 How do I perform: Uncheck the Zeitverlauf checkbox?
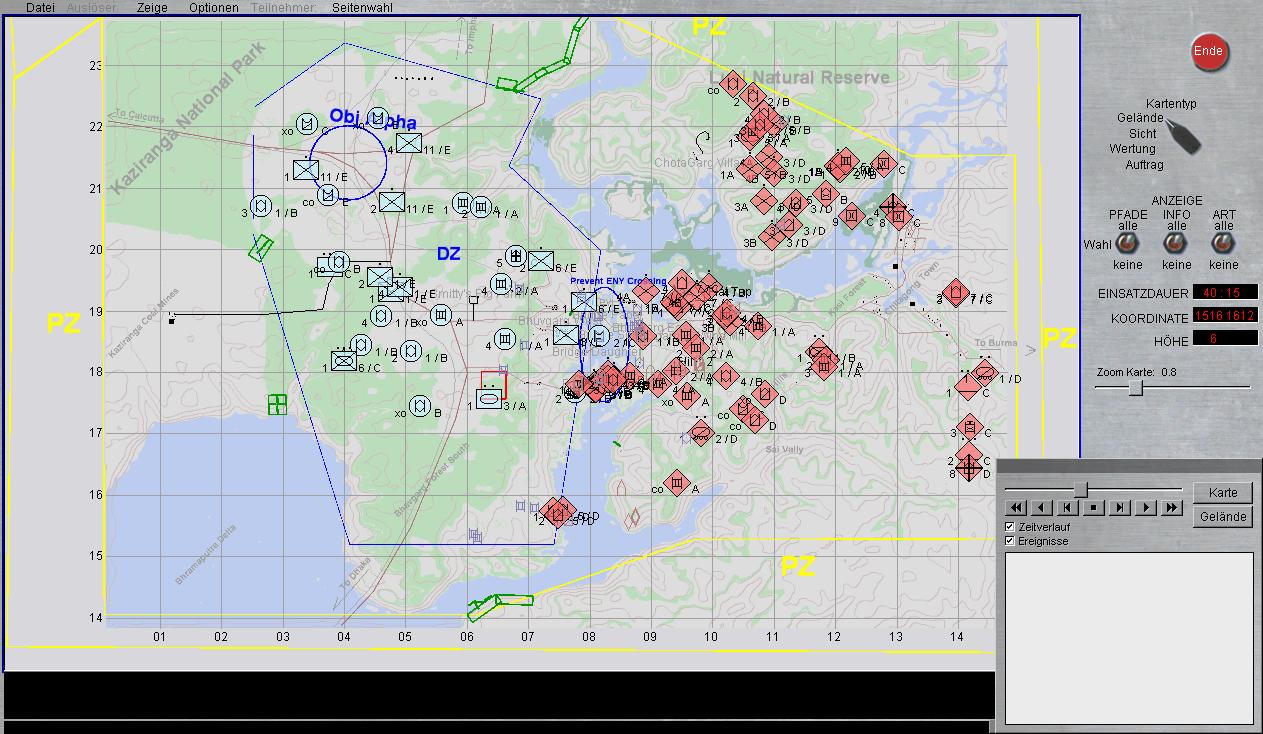1010,526
